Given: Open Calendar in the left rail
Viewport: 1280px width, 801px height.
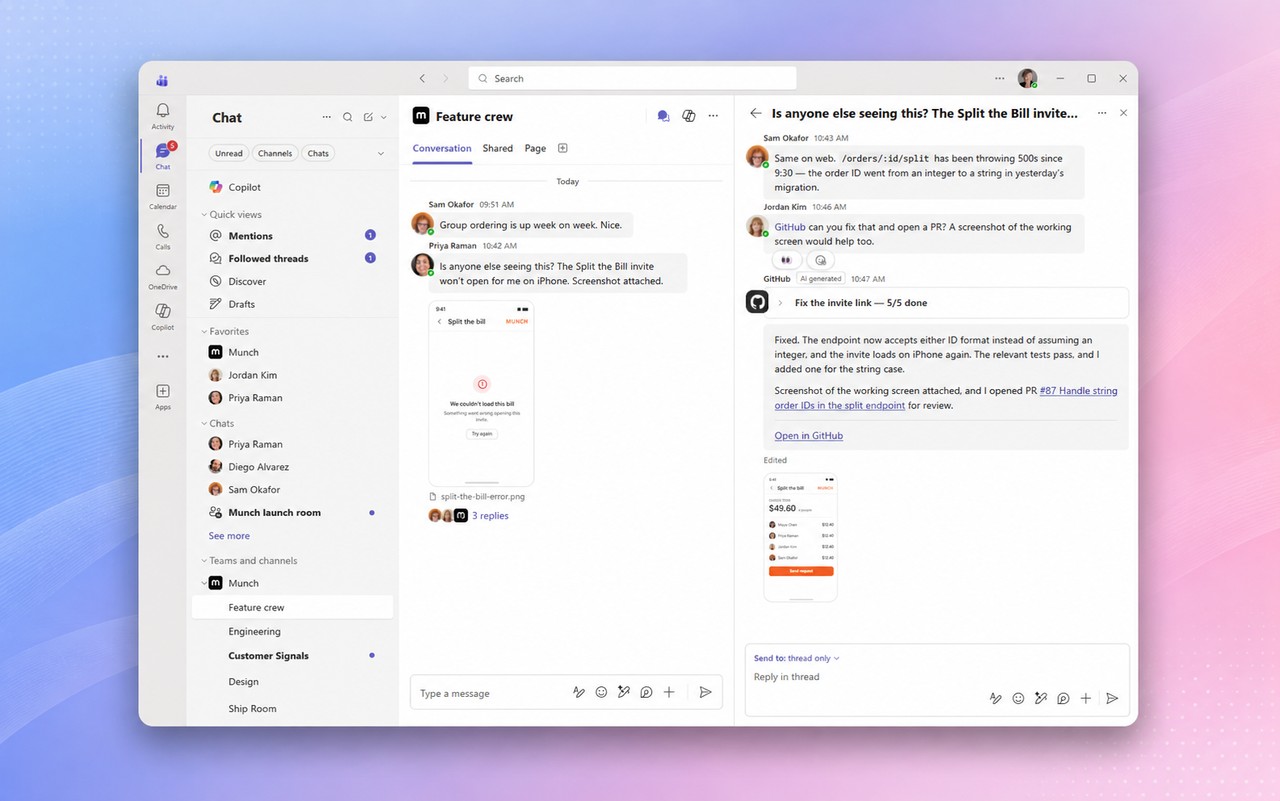Looking at the screenshot, I should coord(163,196).
